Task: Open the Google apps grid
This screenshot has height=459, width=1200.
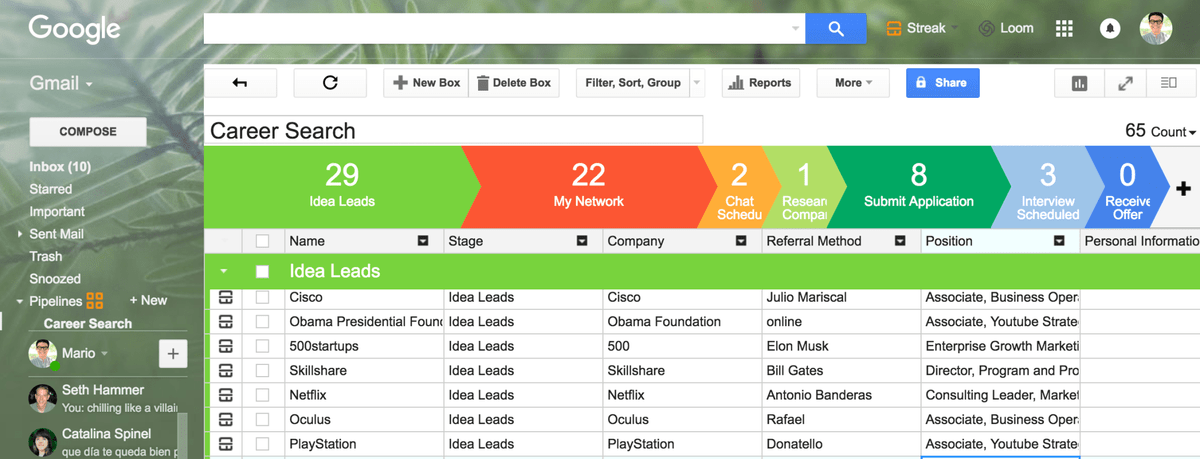Action: click(x=1064, y=28)
